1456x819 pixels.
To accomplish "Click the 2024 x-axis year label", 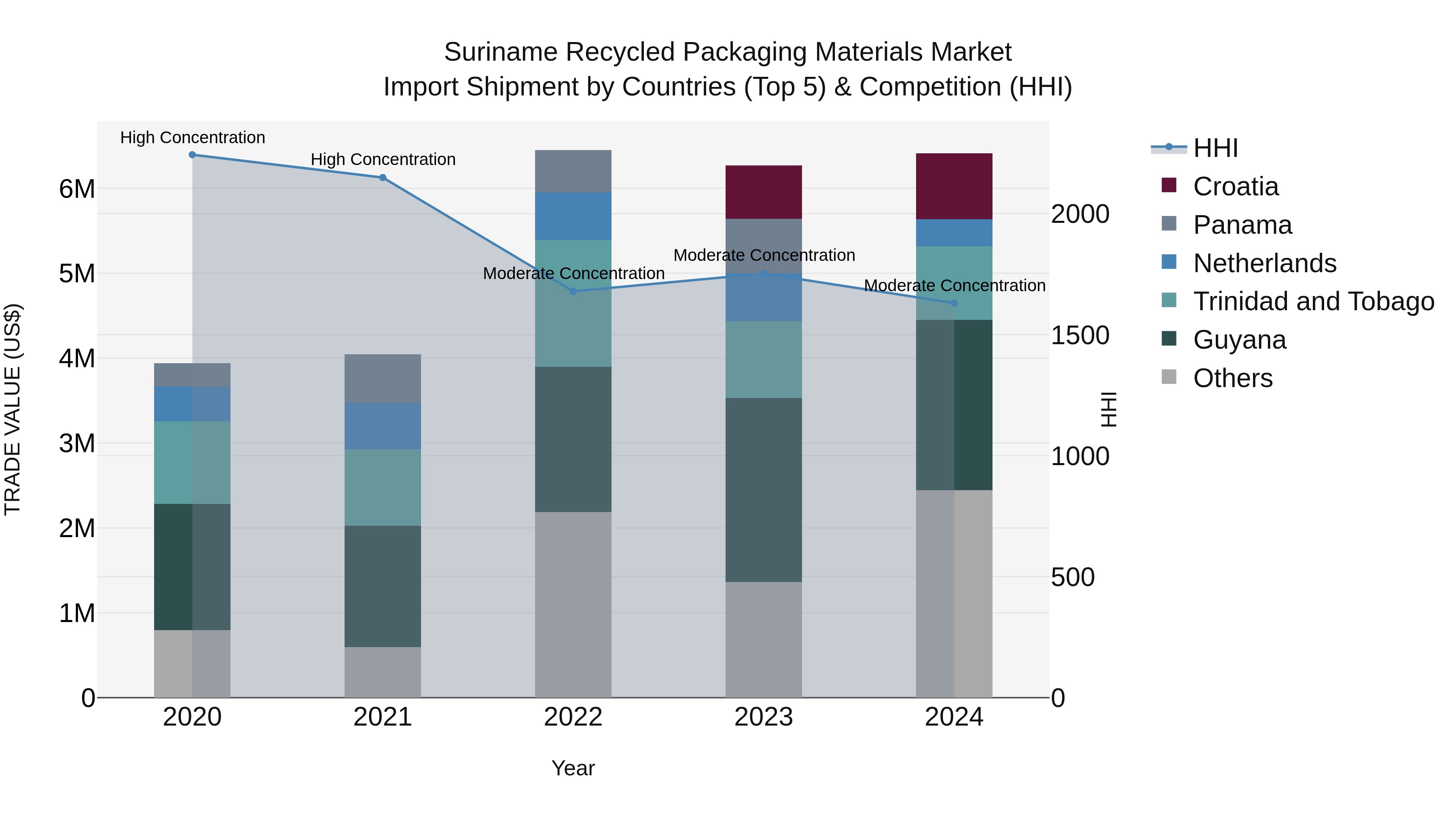I will pyautogui.click(x=954, y=717).
